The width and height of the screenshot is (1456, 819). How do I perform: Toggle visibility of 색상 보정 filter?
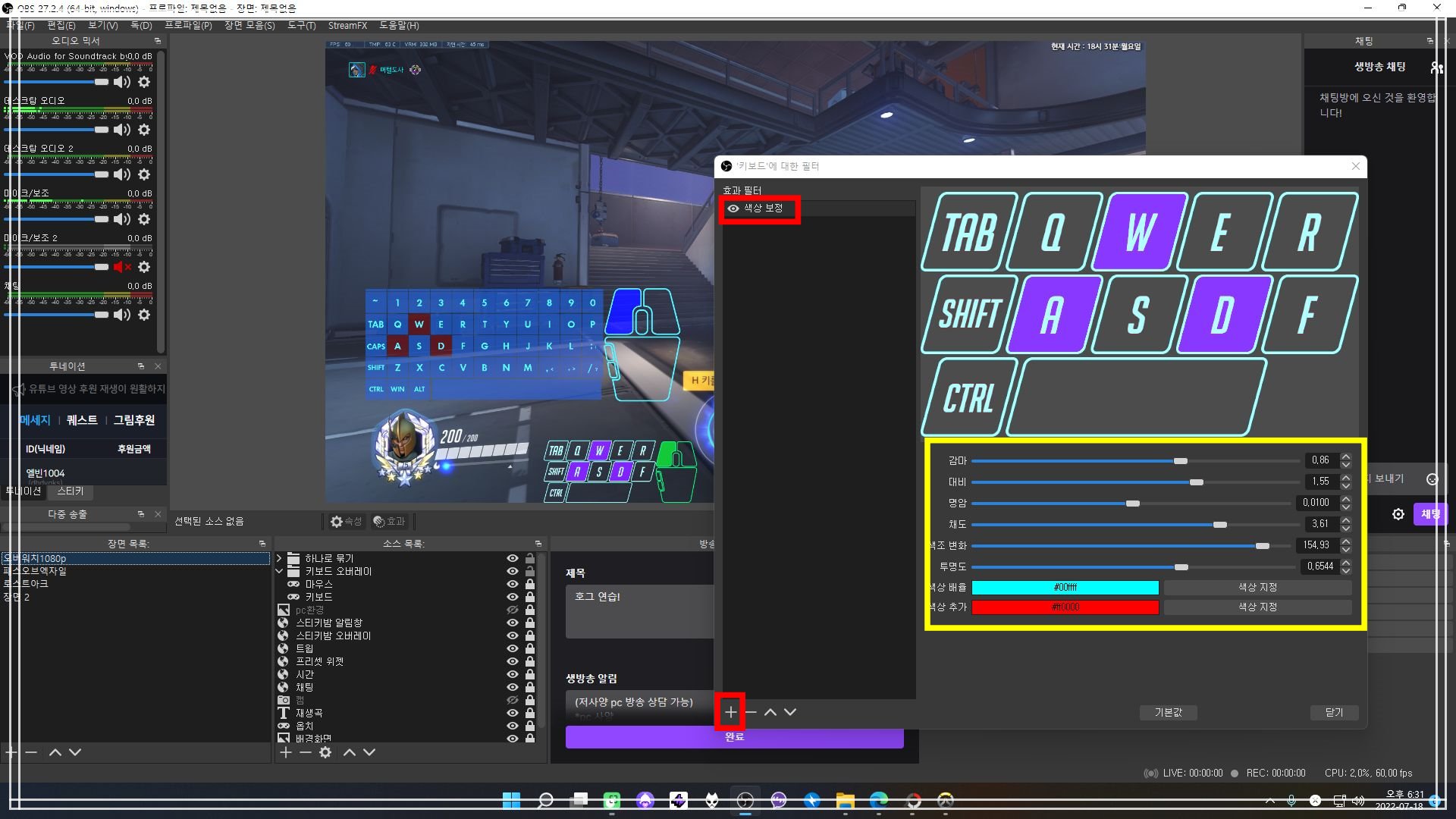[733, 209]
